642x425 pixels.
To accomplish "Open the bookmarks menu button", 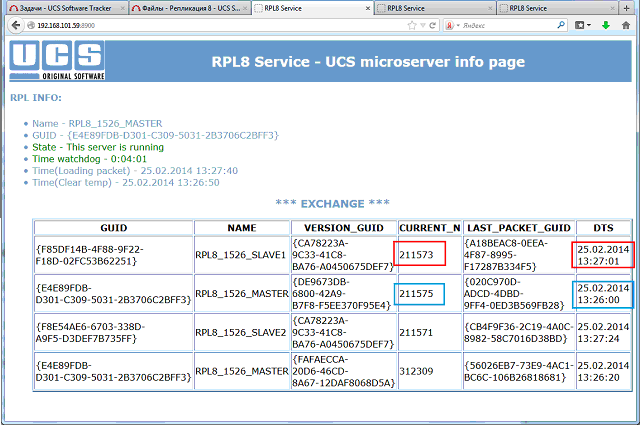I will click(582, 25).
